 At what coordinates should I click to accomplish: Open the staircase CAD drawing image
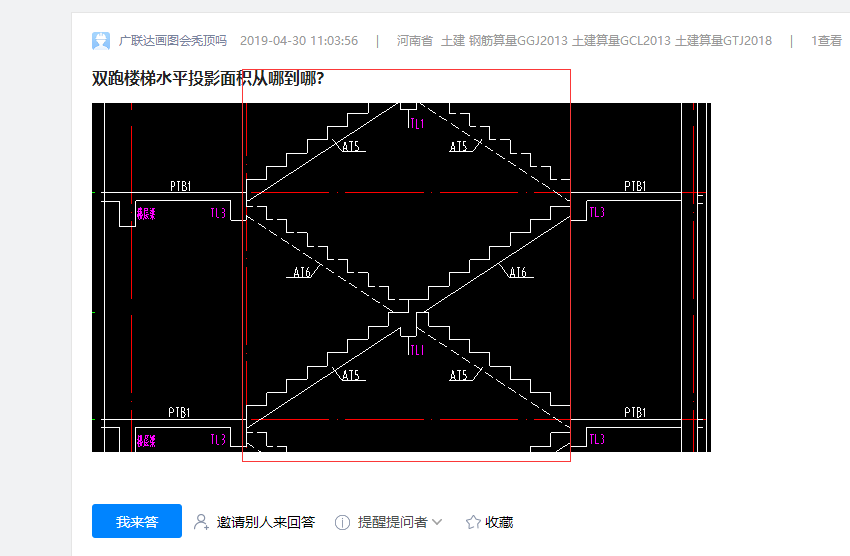(401, 277)
